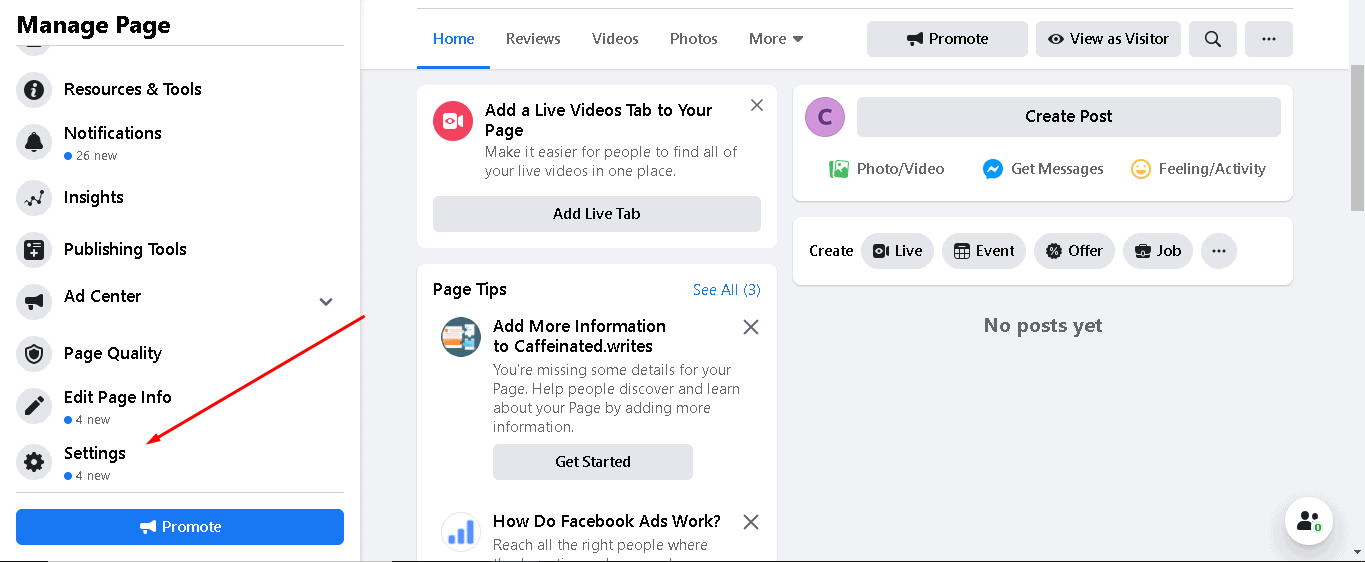Click the Ad Center megaphone icon

pos(34,302)
